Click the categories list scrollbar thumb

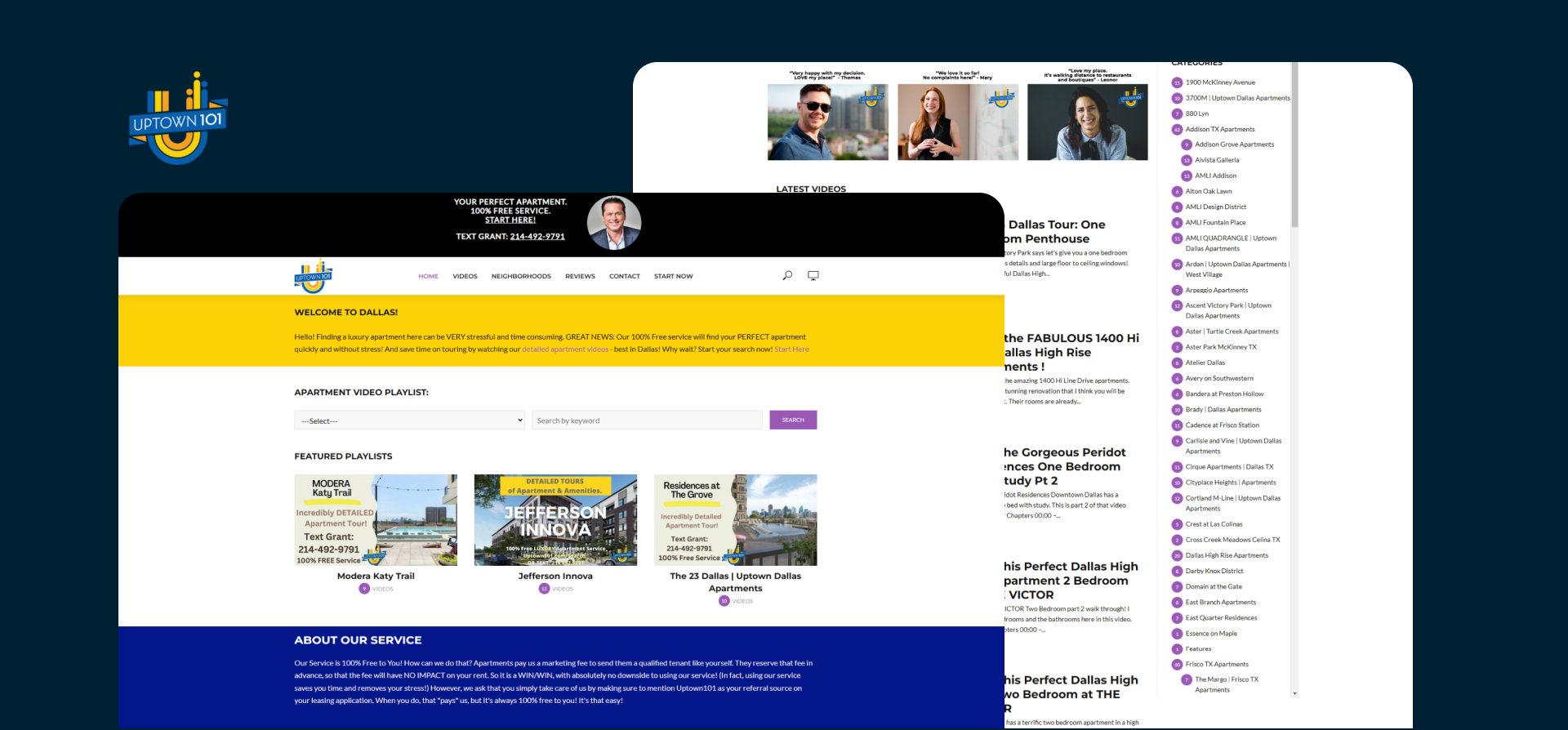point(1294,145)
